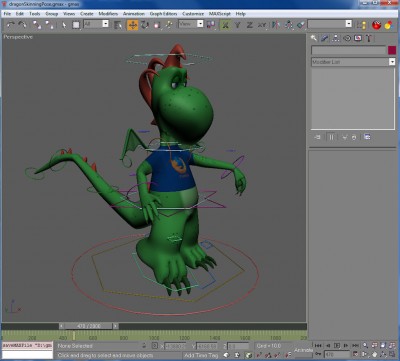
Task: Open the reference coordinate 'View' dropdown
Action: (200, 24)
